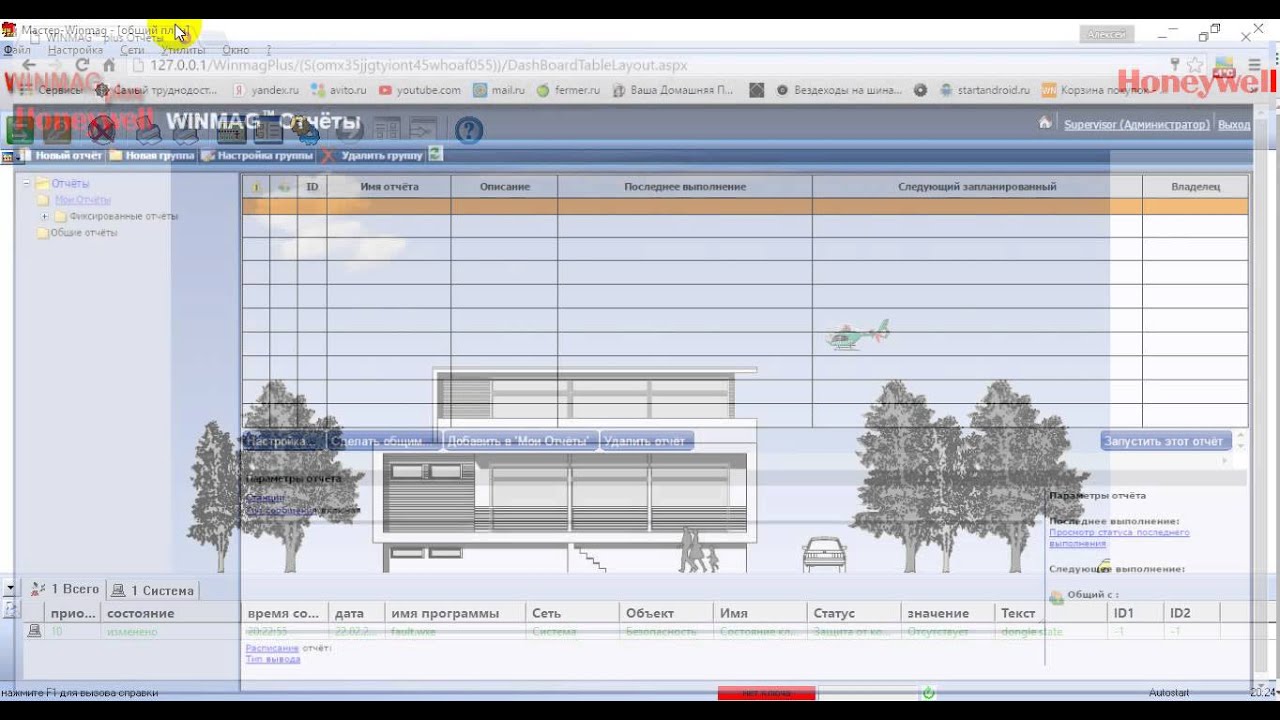Reload the page with the refresh icon
Screen dimensions: 1280x720
[82, 66]
